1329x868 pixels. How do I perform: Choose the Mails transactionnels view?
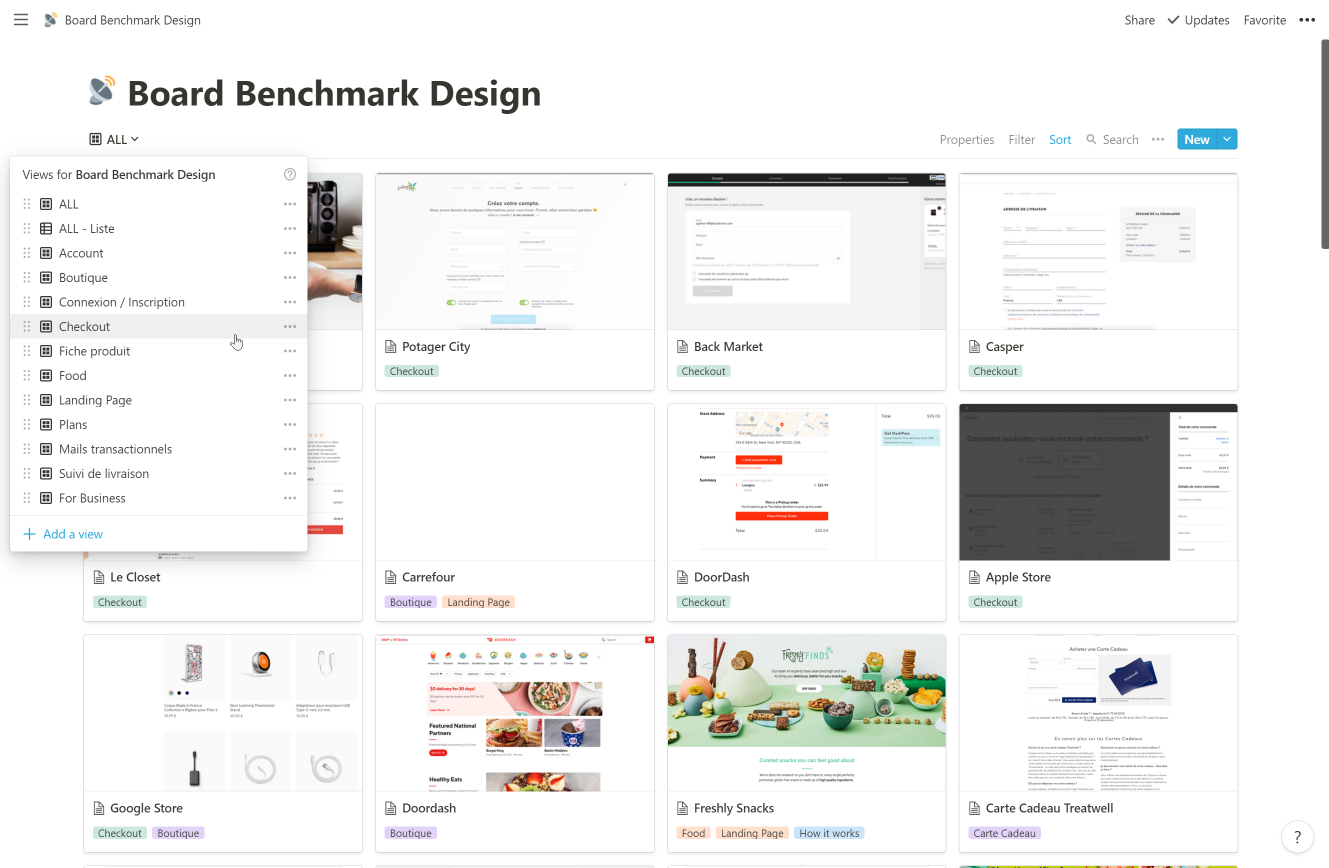(x=115, y=449)
